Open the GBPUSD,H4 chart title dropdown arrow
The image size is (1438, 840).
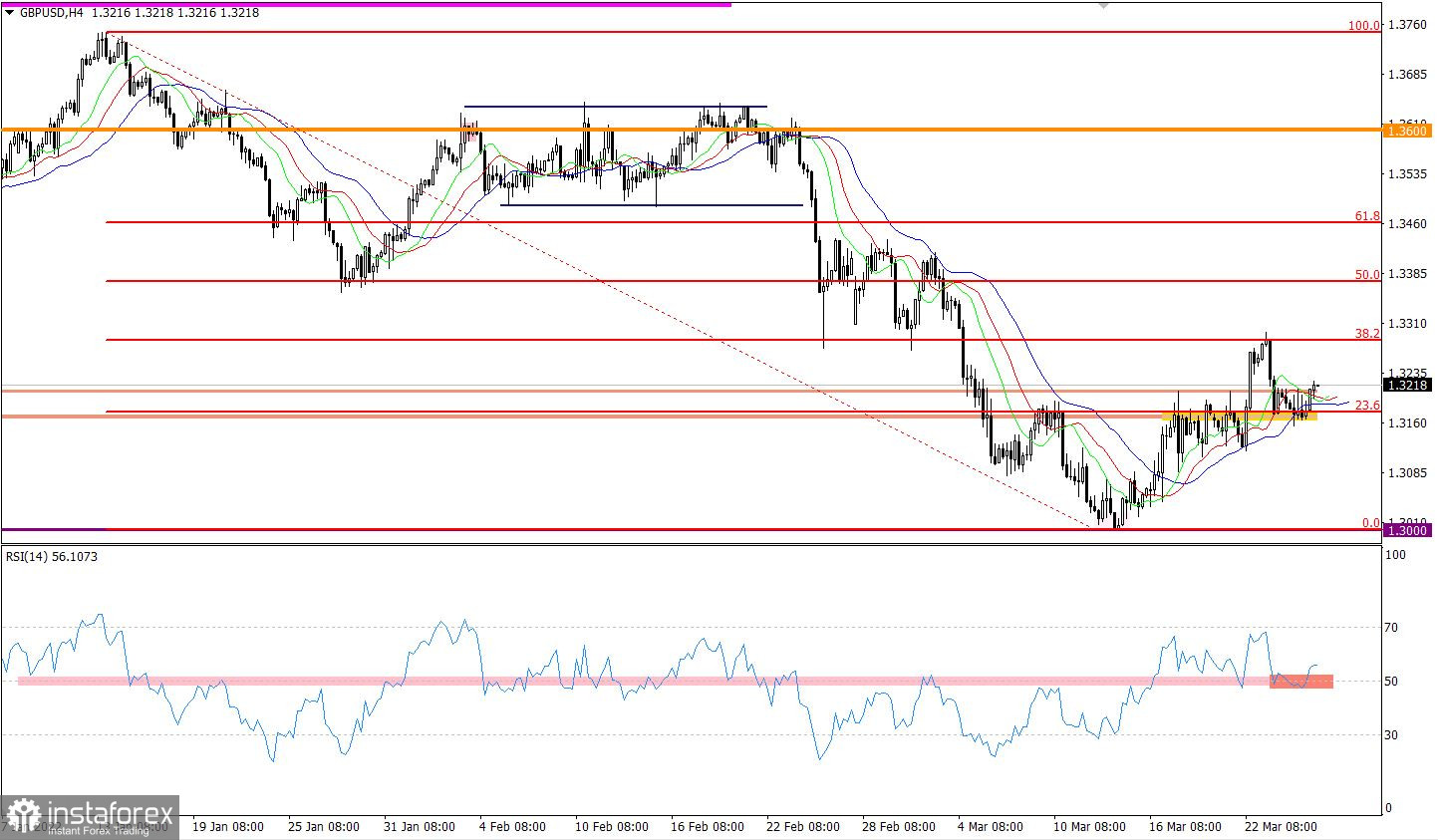[x=10, y=13]
